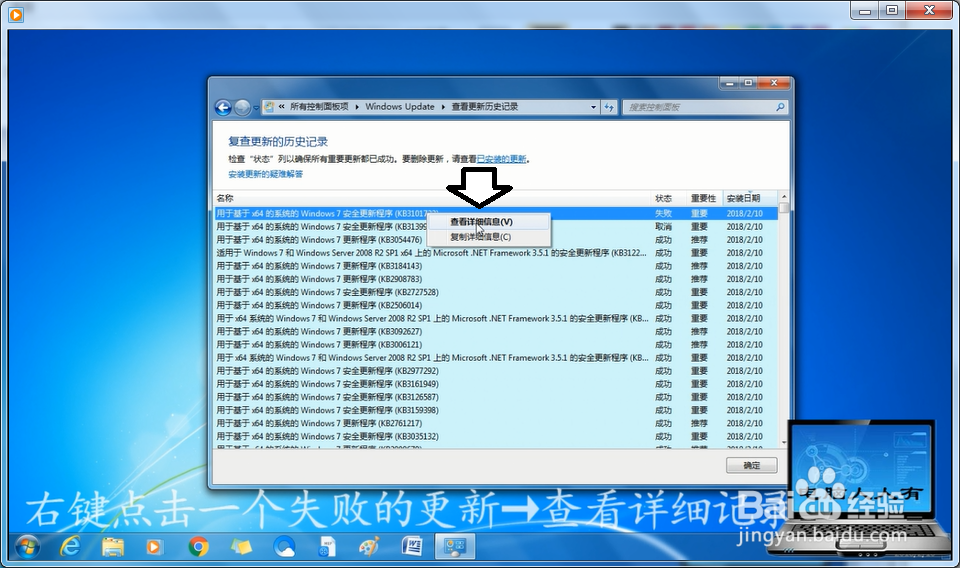Image resolution: width=960 pixels, height=568 pixels.
Task: Select the .NET Framework 3.5.1 row '适用于 Windows 7'
Action: [496, 253]
